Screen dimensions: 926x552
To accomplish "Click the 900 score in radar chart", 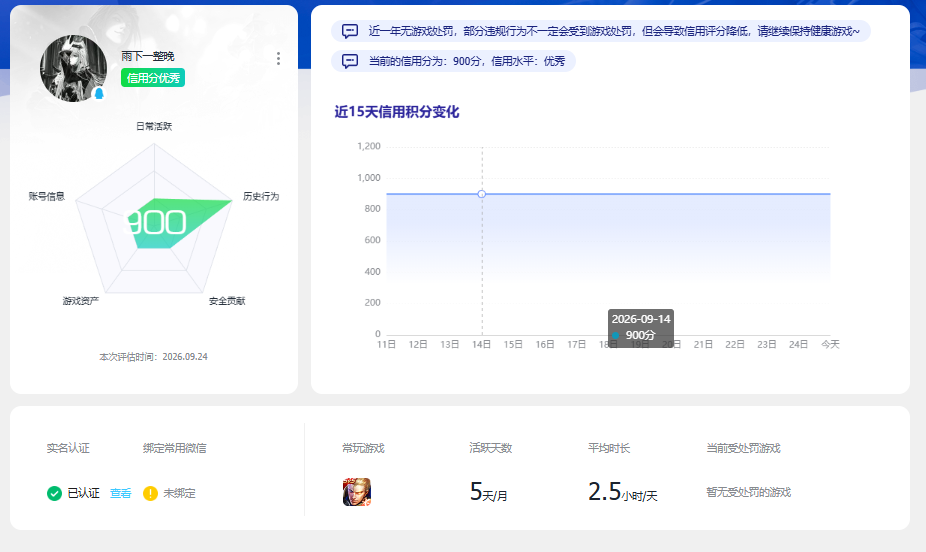I will coord(156,223).
